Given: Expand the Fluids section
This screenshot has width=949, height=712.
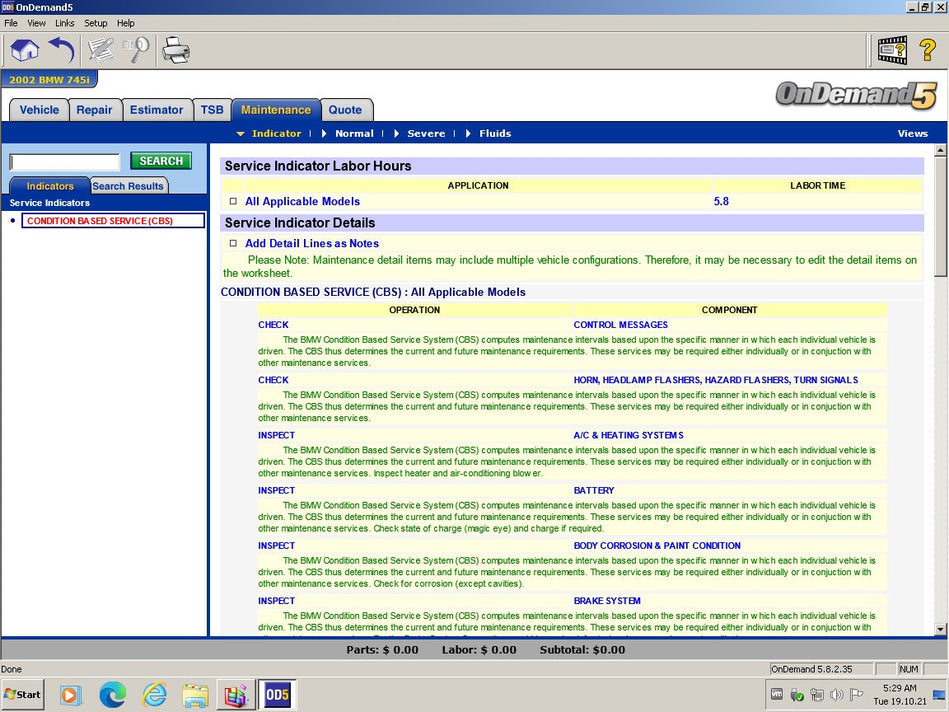Looking at the screenshot, I should tap(494, 133).
